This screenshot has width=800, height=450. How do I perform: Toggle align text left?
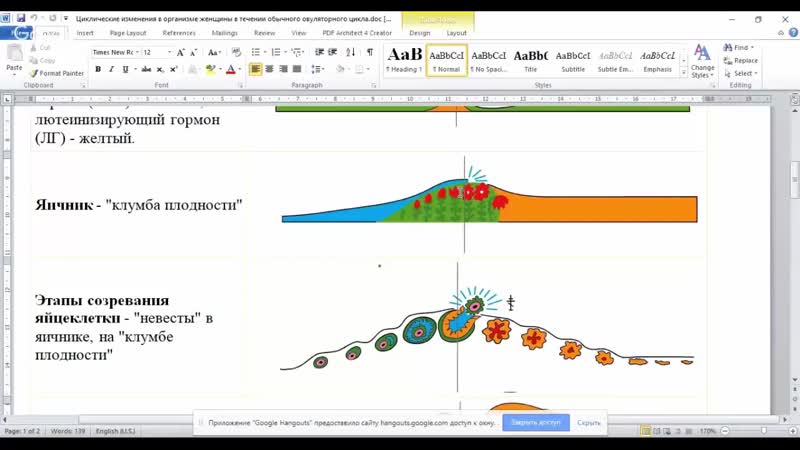coord(256,69)
